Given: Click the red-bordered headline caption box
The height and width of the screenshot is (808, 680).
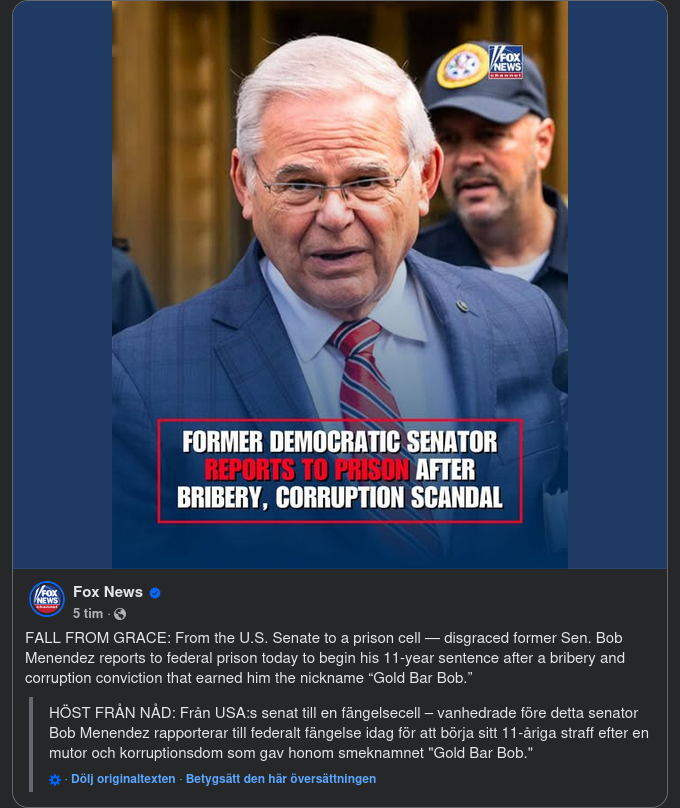Looking at the screenshot, I should (340, 470).
